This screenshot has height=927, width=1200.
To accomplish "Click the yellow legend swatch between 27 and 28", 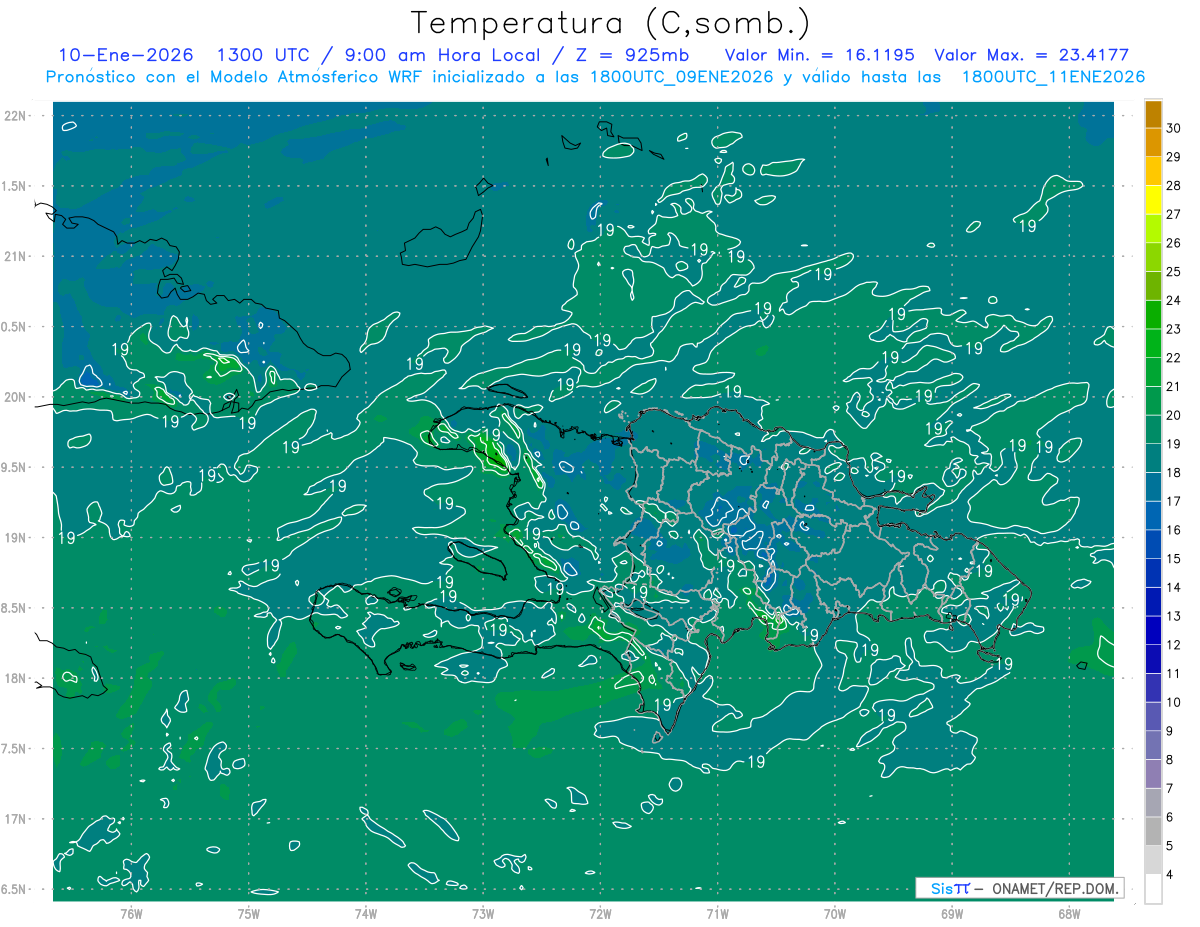I will (1153, 200).
